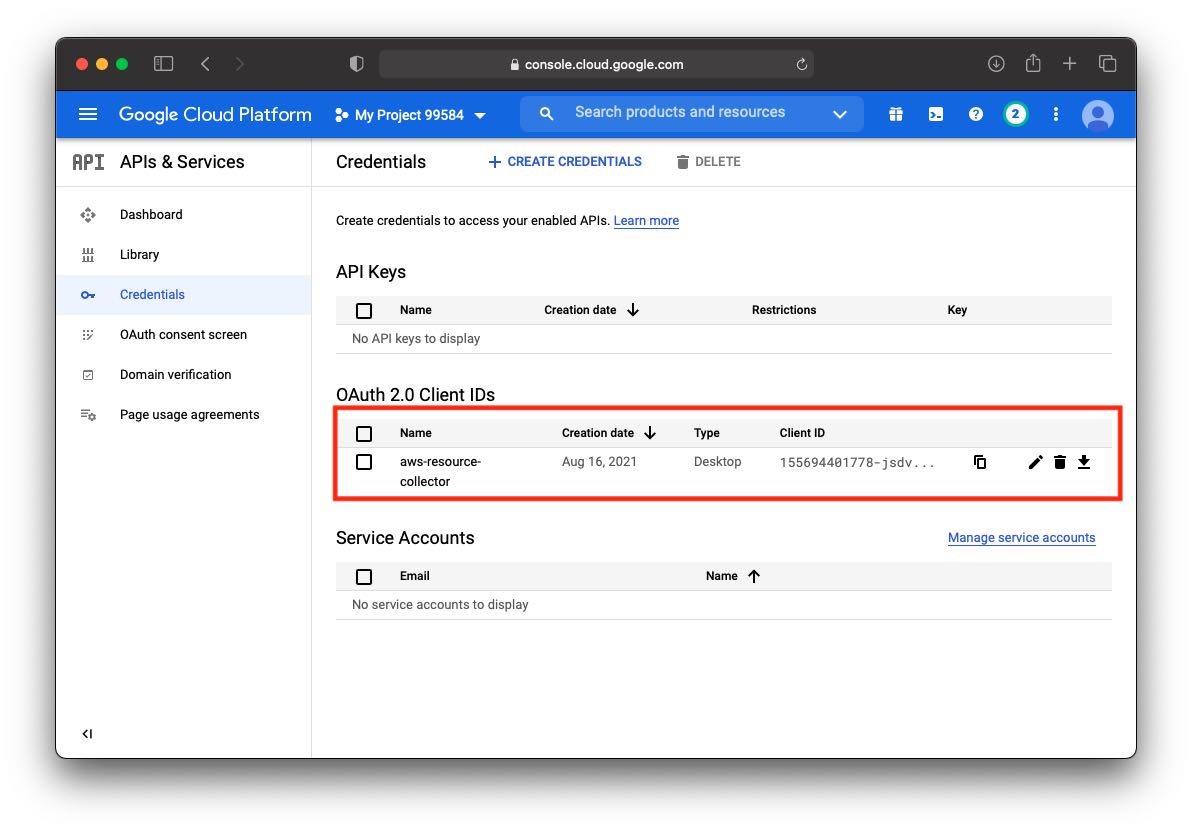
Task: Sort API Keys by Creation date arrow
Action: [632, 310]
